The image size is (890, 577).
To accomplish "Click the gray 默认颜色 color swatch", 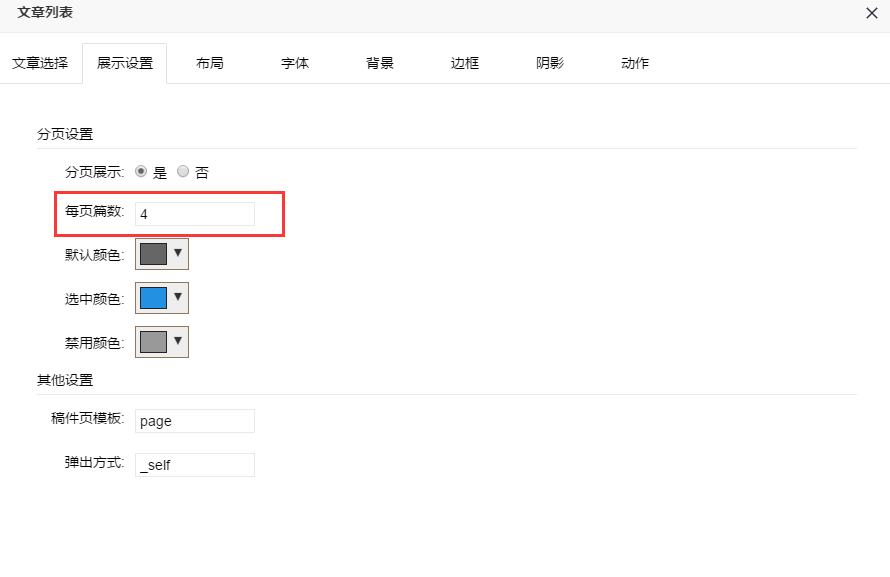I will click(153, 254).
